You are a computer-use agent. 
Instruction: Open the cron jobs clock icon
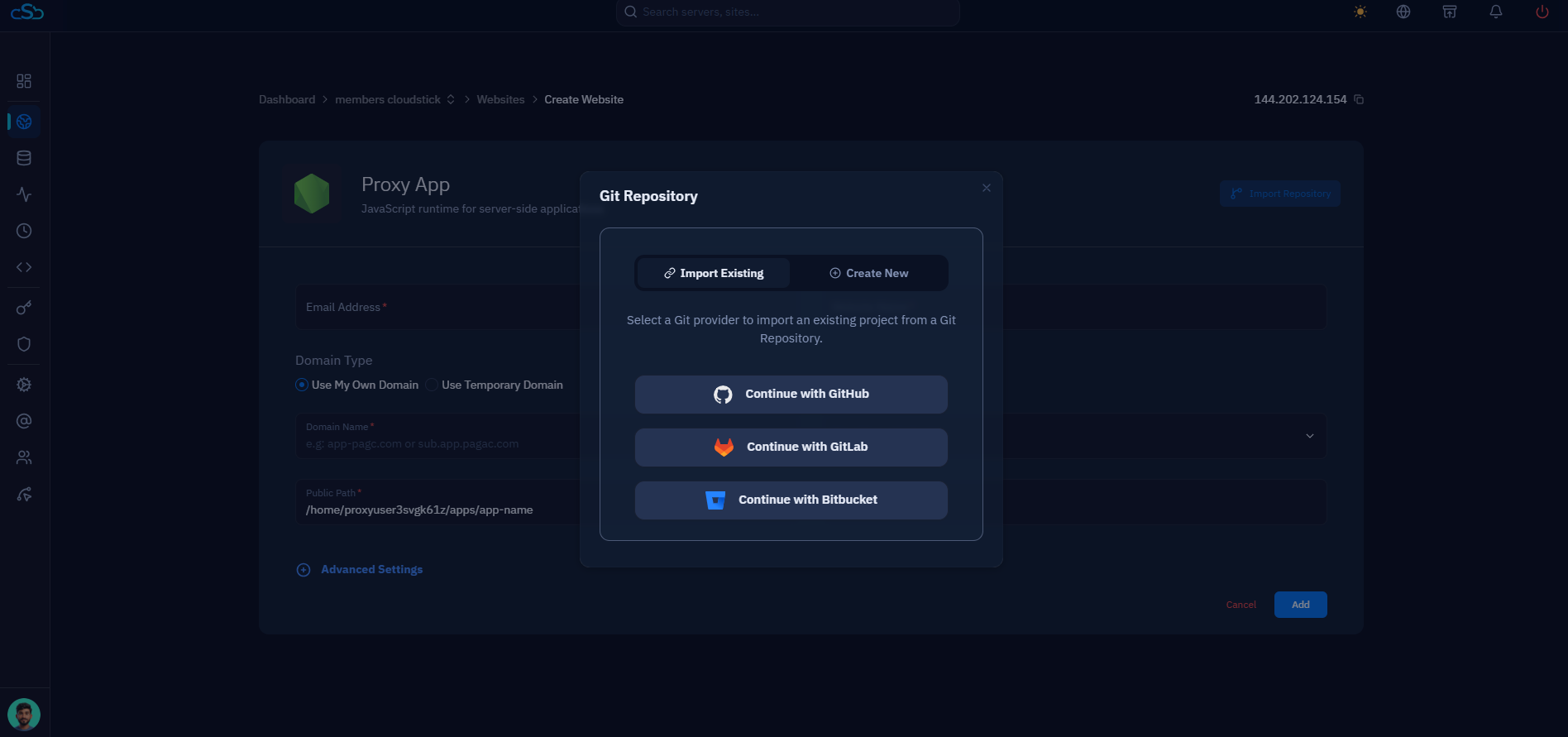pos(24,231)
